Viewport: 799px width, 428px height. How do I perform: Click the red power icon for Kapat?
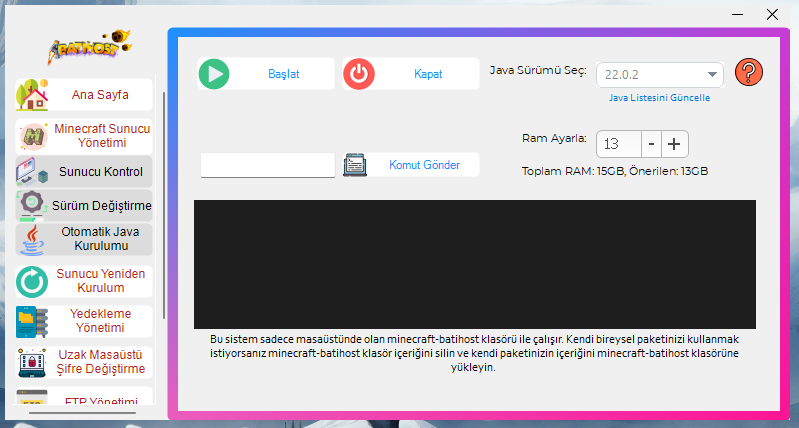(x=359, y=74)
